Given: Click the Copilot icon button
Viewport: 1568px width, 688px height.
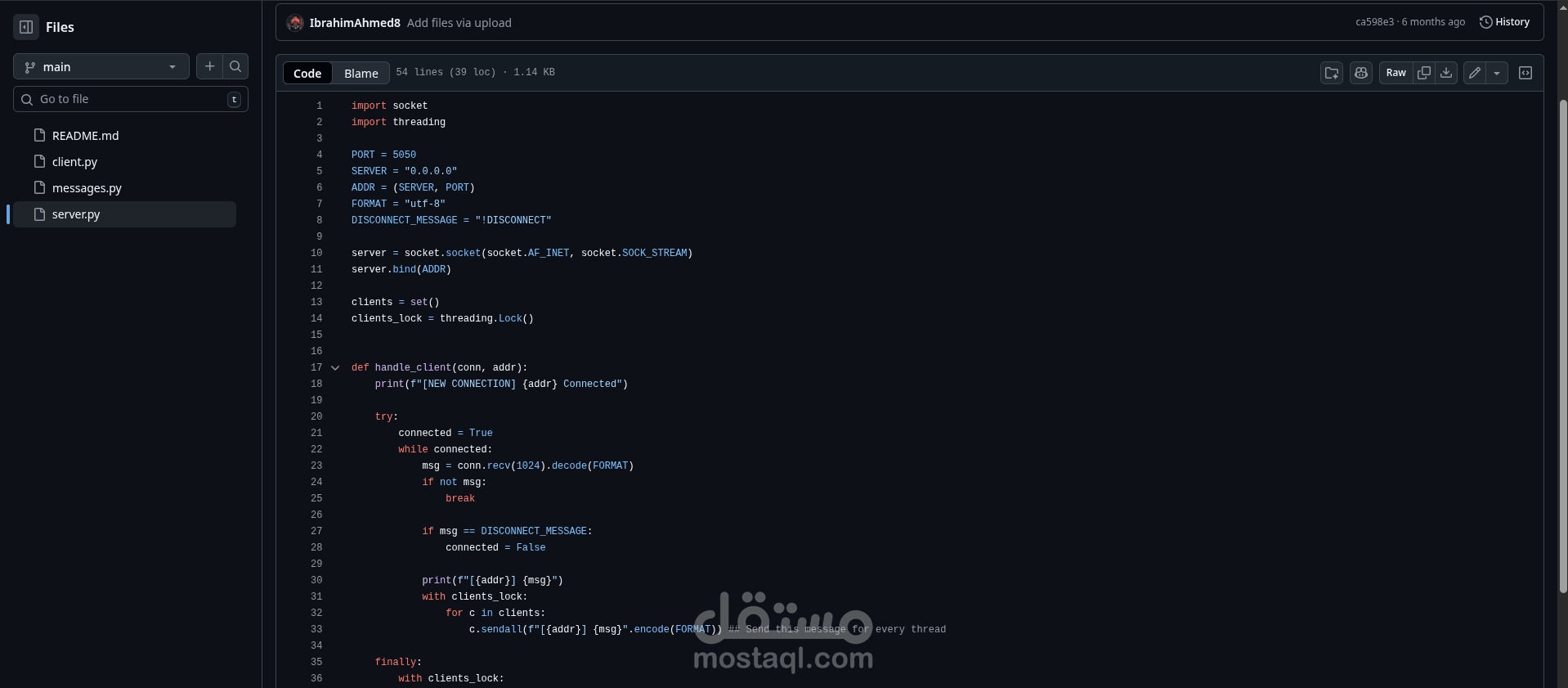Looking at the screenshot, I should (1361, 73).
